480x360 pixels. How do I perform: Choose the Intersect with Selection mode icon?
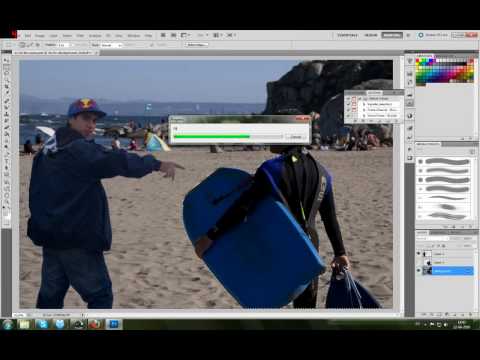38,45
